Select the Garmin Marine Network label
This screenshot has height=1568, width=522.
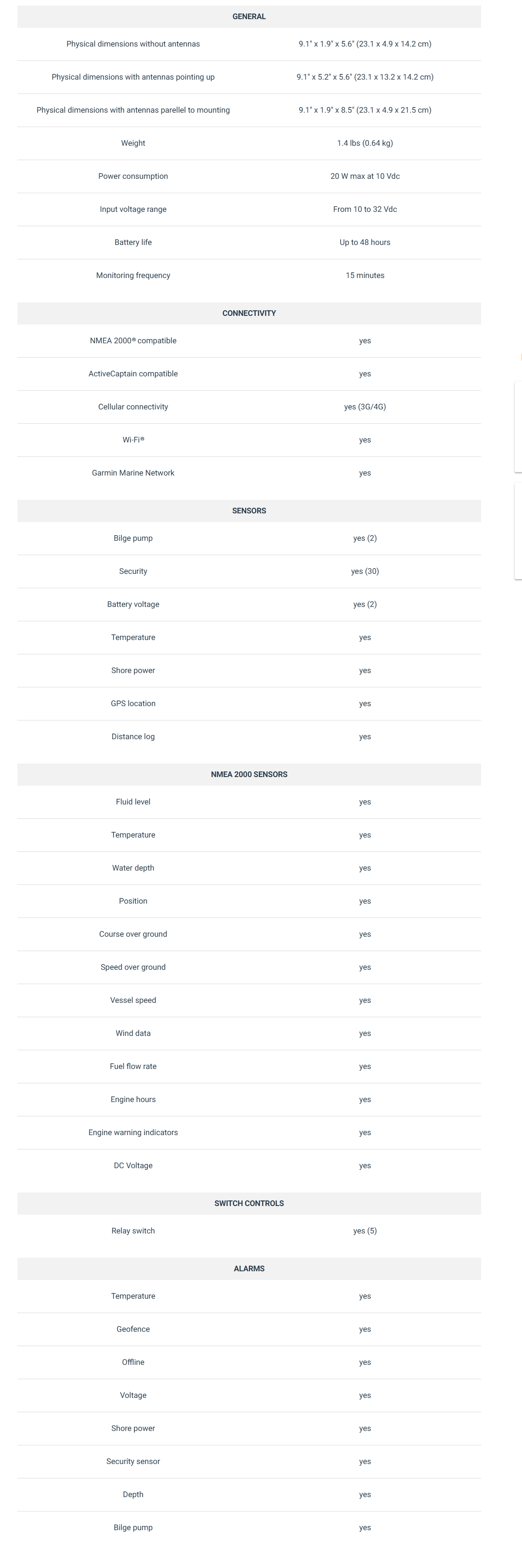coord(133,473)
